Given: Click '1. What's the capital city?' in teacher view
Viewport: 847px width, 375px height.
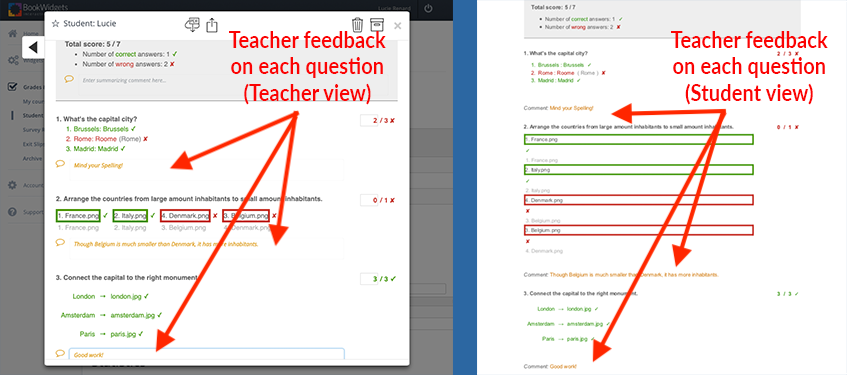Looking at the screenshot, I should (96, 118).
